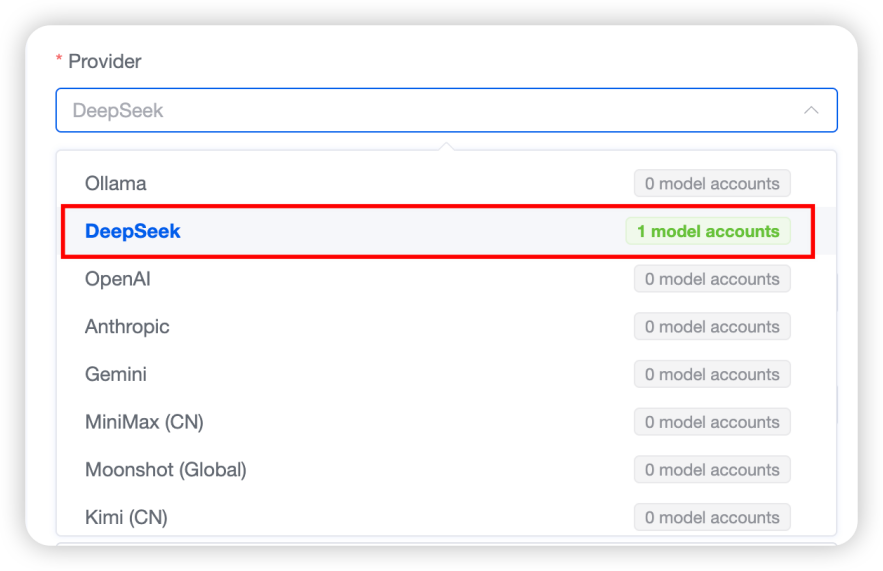Image resolution: width=883 pixels, height=571 pixels.
Task: Select OpenAI from the list
Action: tap(118, 279)
